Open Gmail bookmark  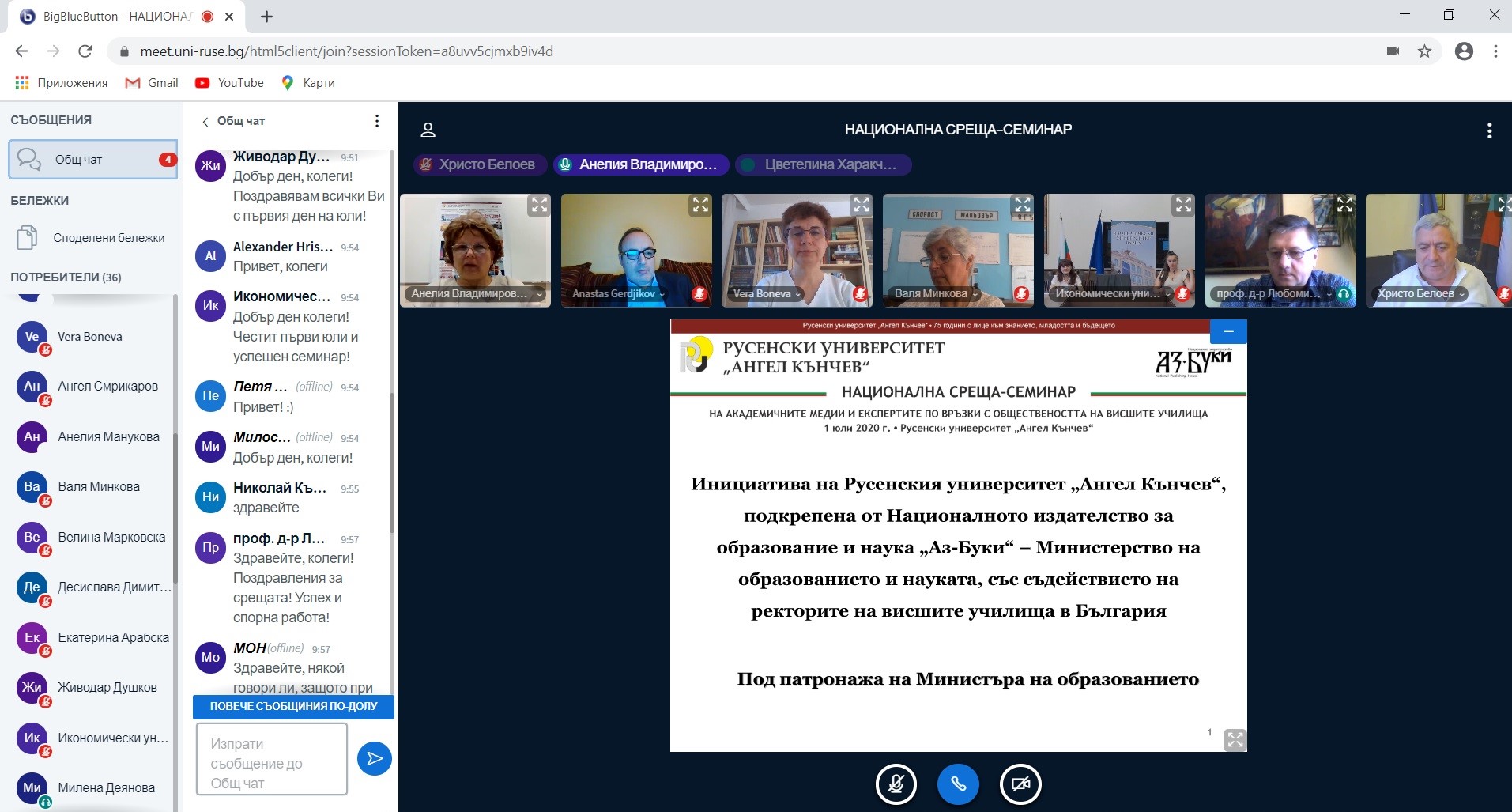152,83
